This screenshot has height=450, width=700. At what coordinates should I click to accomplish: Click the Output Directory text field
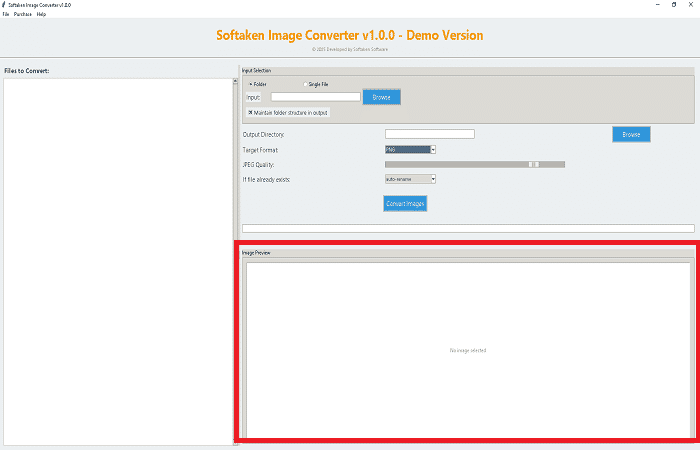pyautogui.click(x=430, y=134)
